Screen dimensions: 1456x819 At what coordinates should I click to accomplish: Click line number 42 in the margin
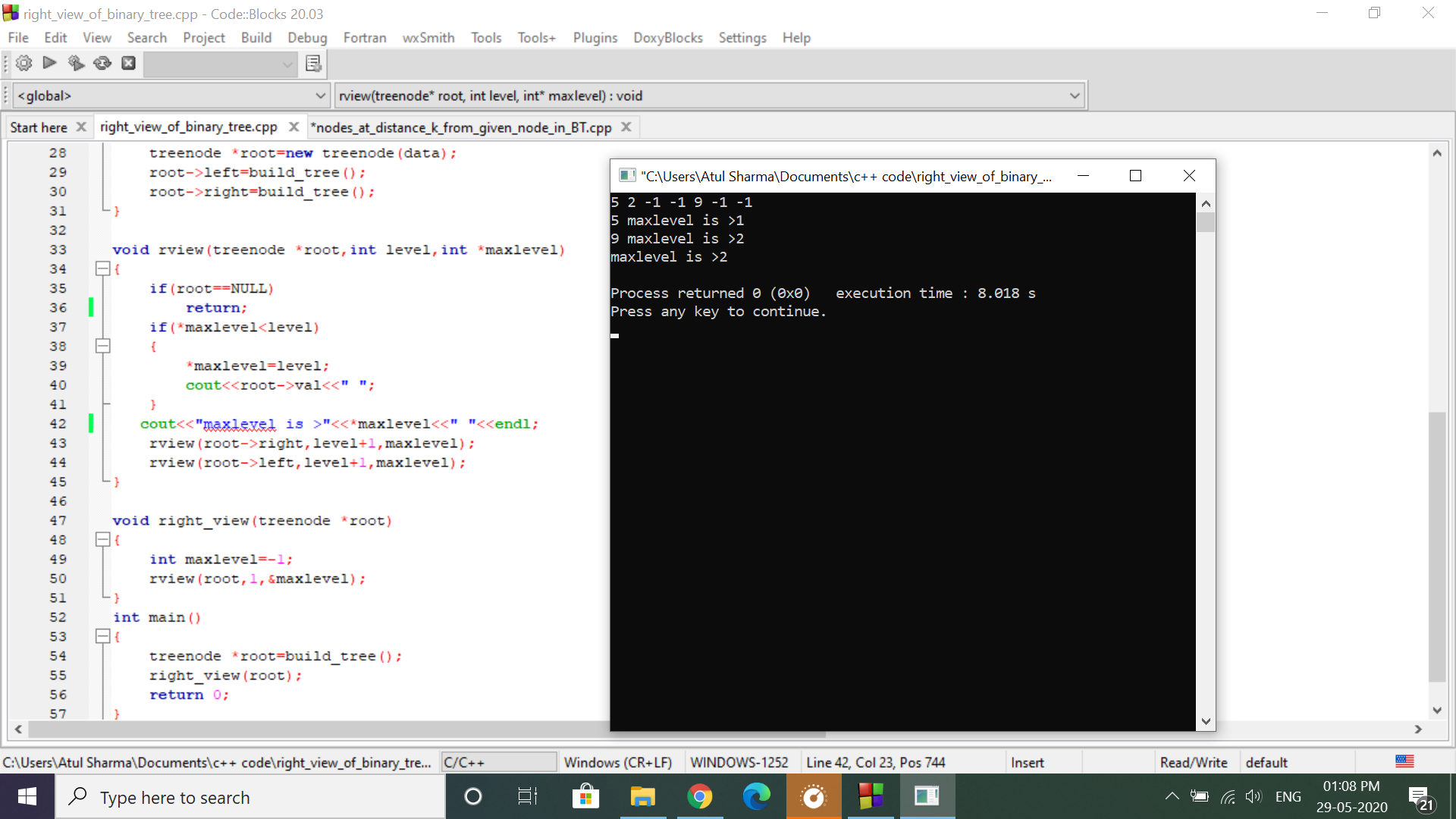[58, 423]
